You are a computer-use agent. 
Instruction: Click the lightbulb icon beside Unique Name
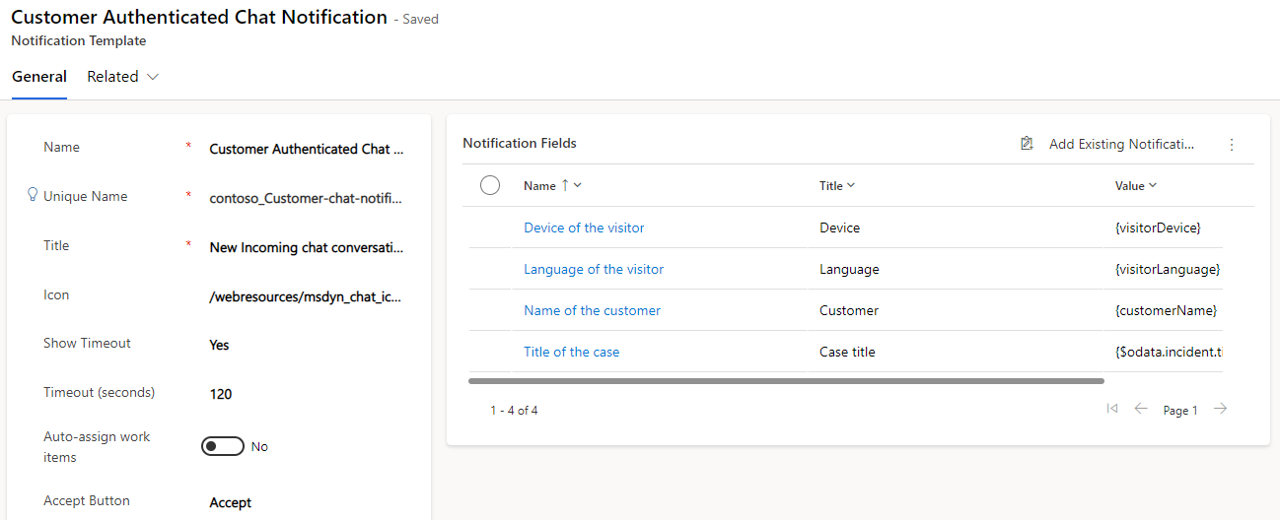[33, 196]
